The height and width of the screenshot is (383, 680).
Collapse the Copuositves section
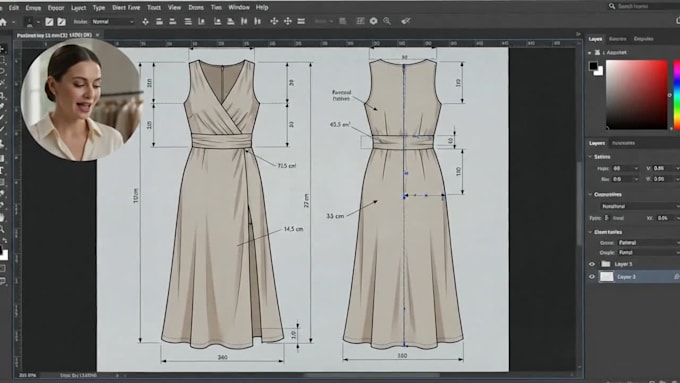(590, 194)
